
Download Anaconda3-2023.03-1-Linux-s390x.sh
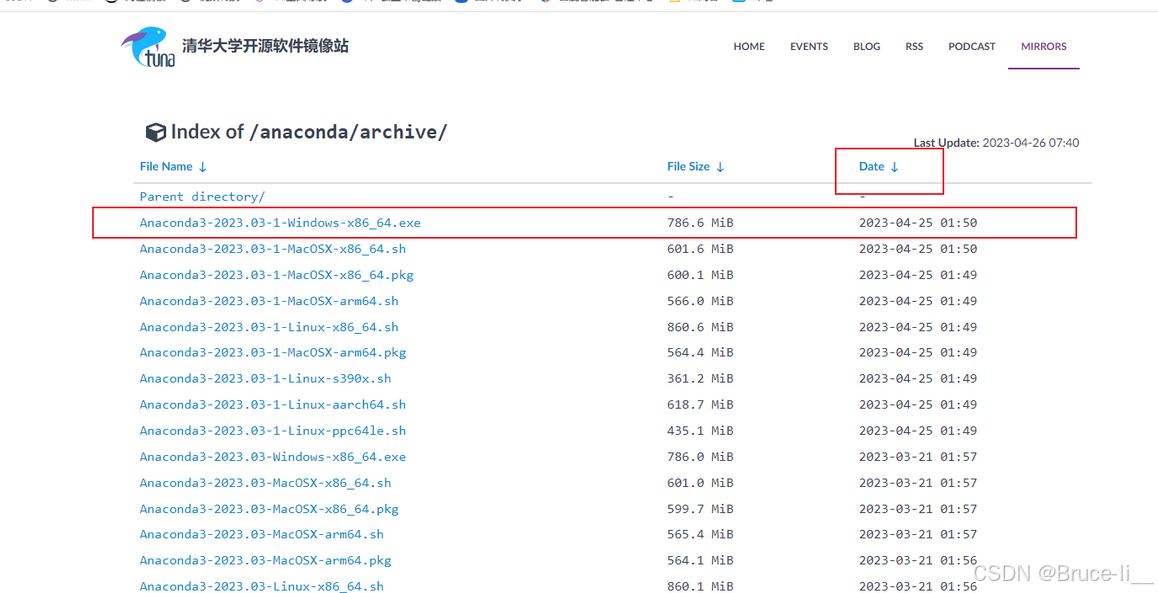pyautogui.click(x=265, y=378)
